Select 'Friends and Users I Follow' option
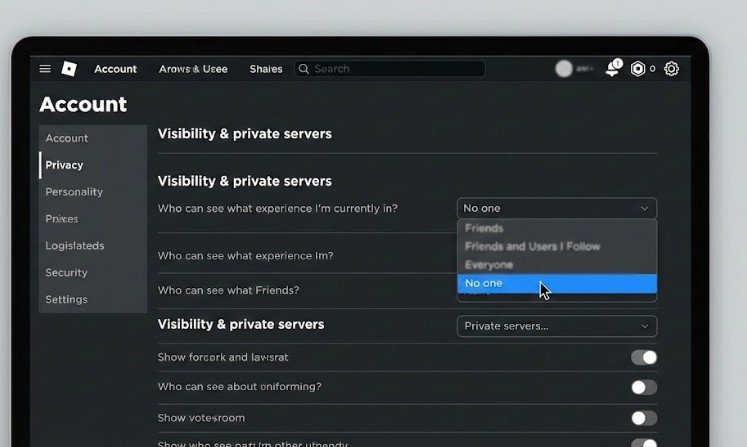The image size is (747, 447). point(532,246)
